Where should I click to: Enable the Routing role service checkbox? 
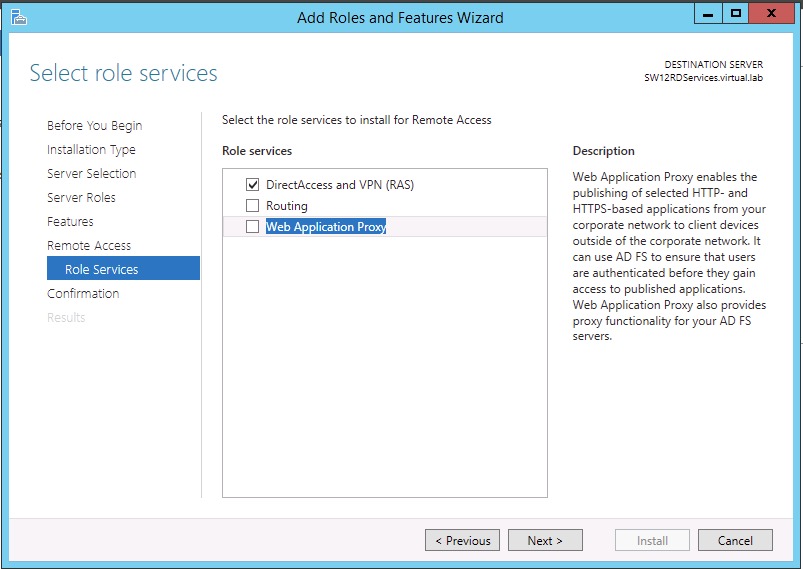coord(252,205)
